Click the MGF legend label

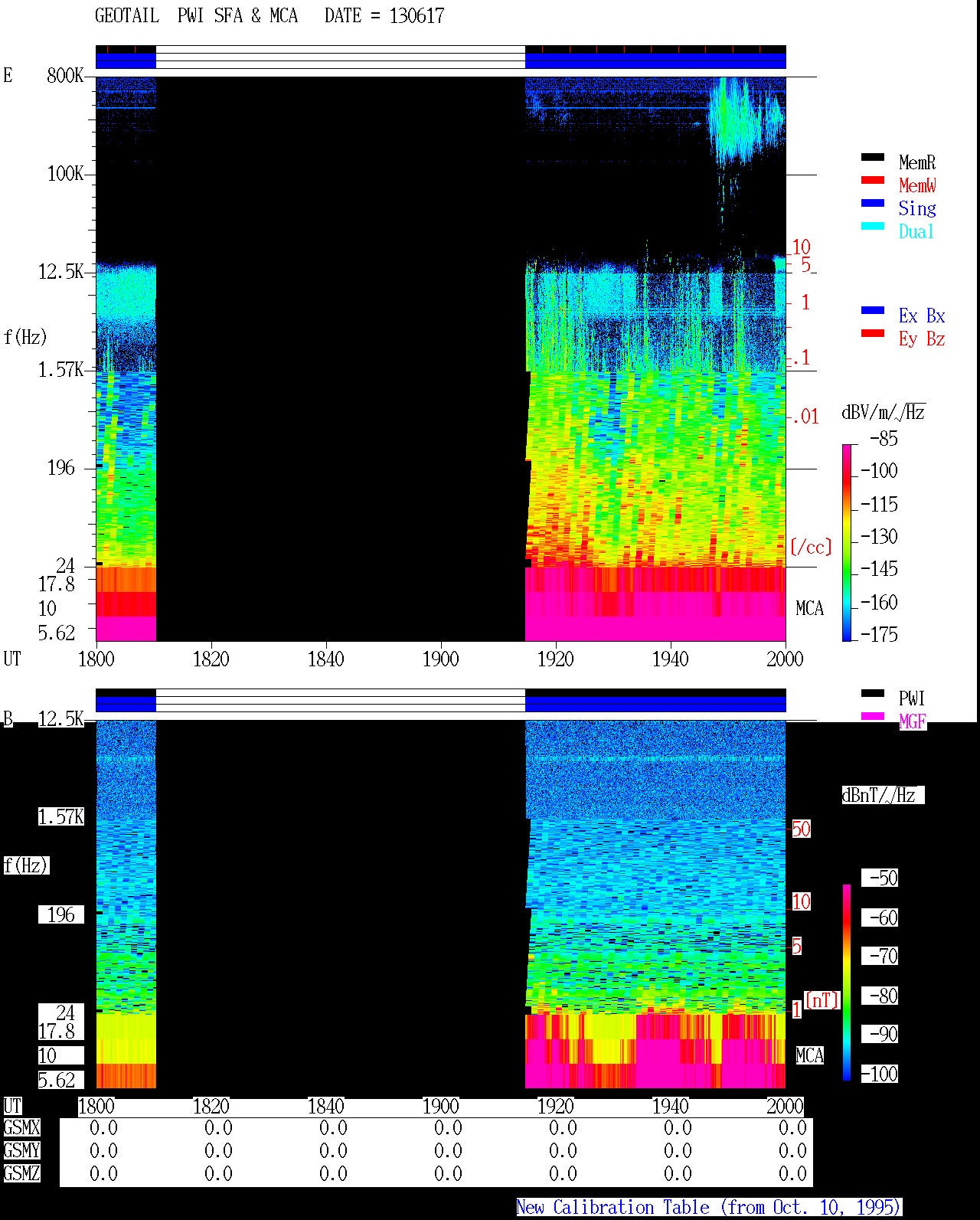pyautogui.click(x=913, y=721)
